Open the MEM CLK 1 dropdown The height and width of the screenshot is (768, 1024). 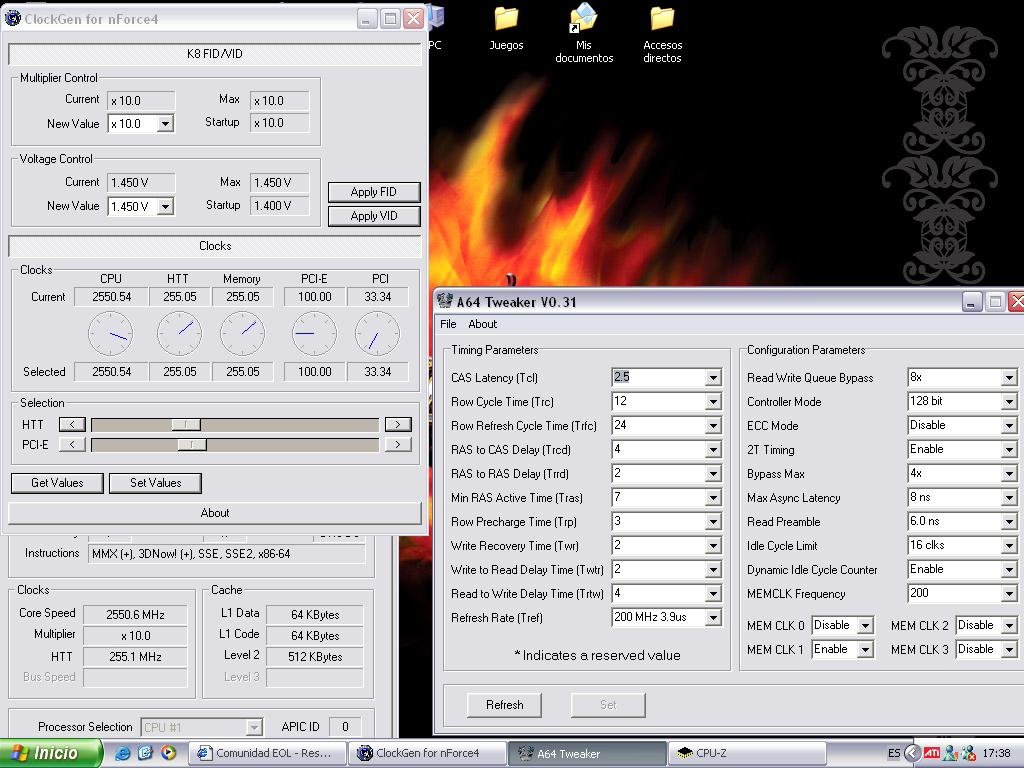pyautogui.click(x=865, y=650)
